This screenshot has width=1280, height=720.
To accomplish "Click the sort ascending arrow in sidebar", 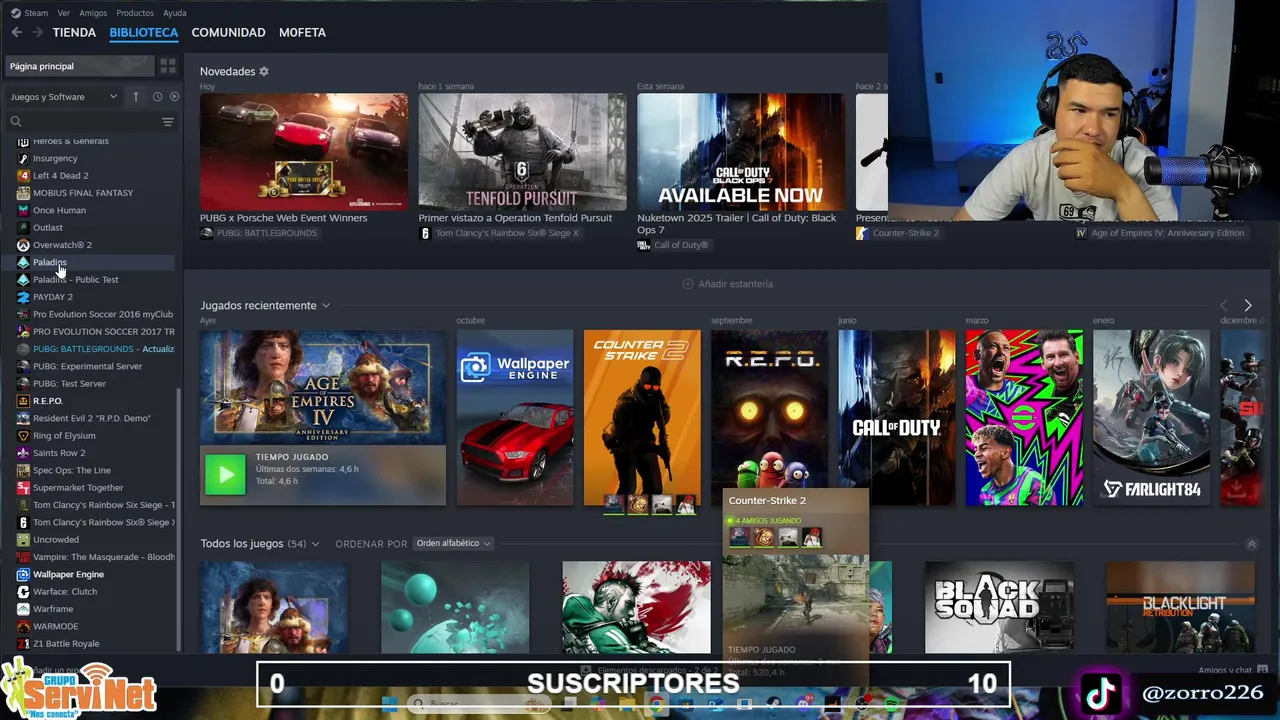I will [136, 97].
